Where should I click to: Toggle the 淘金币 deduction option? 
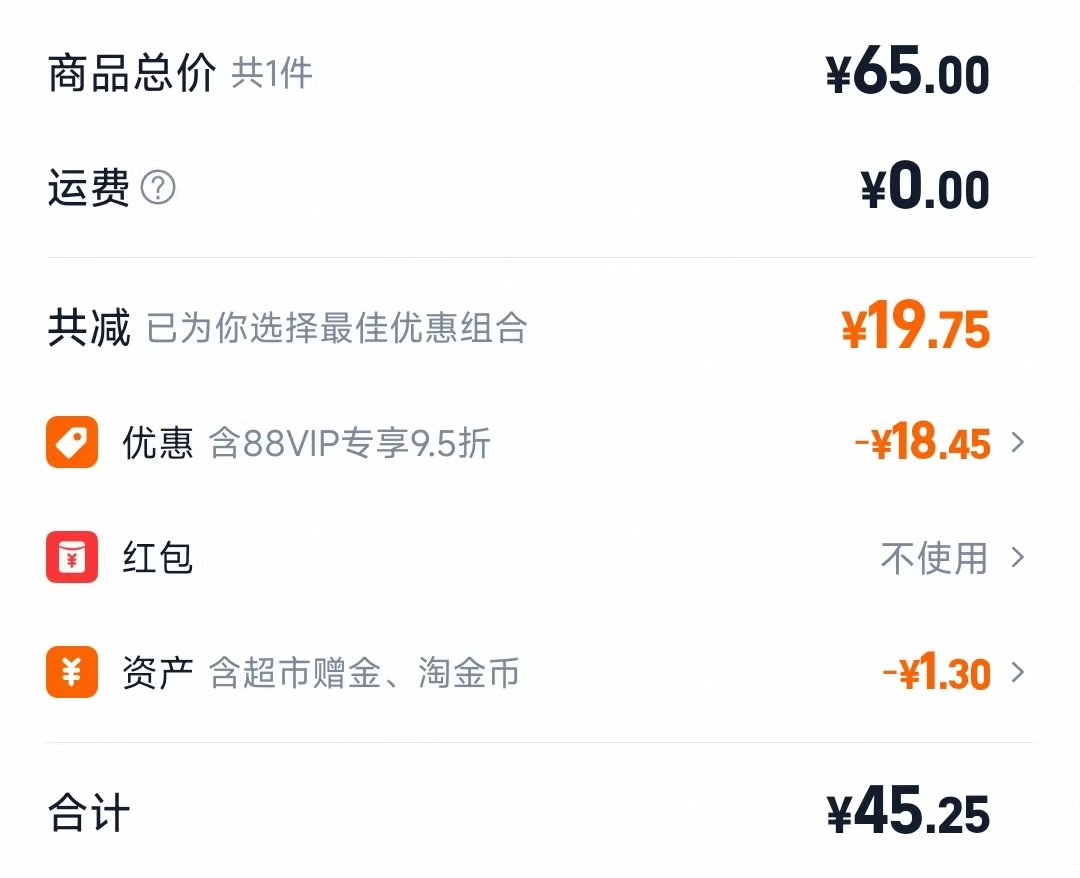click(x=468, y=673)
